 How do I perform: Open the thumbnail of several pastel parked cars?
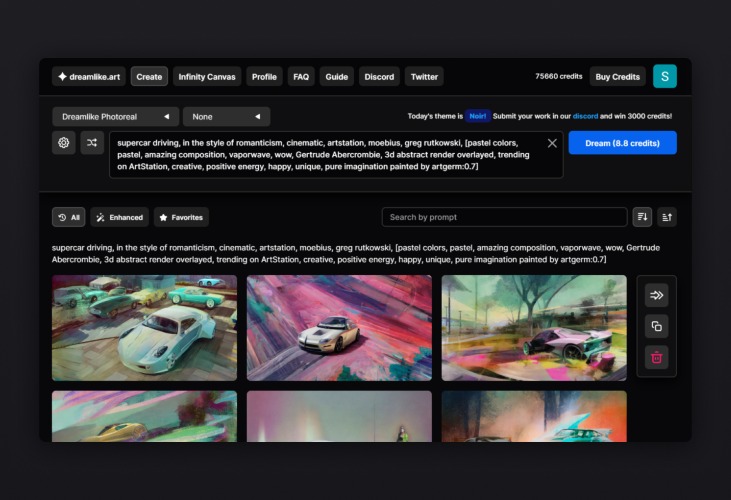tap(145, 328)
